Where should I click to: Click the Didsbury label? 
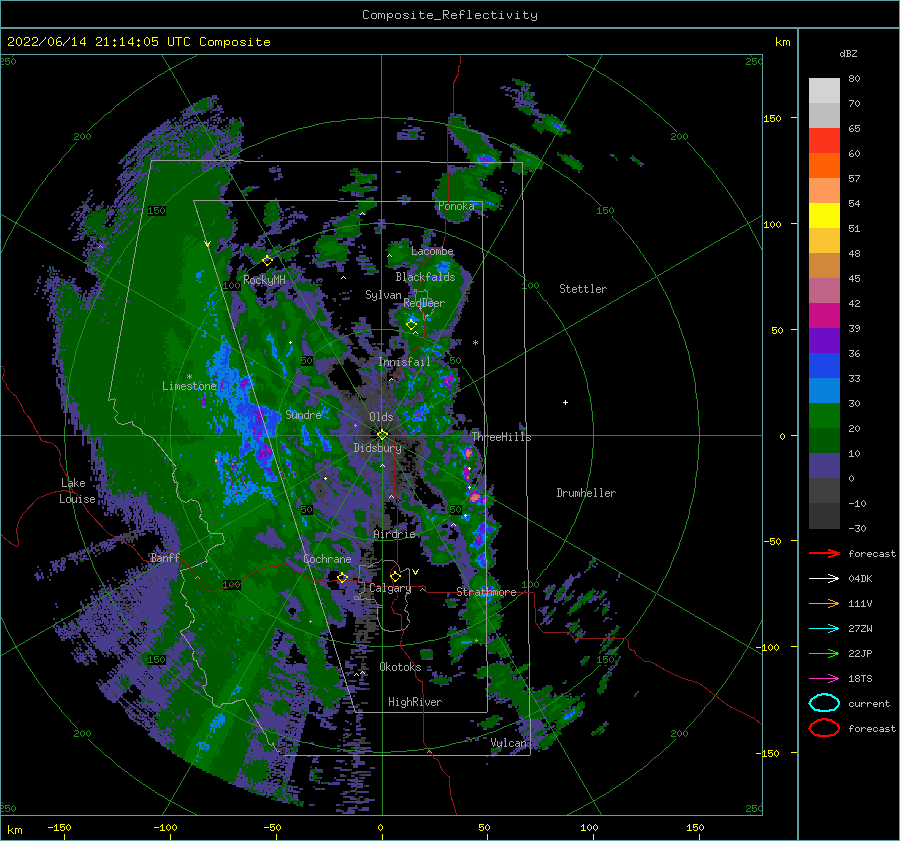click(x=378, y=448)
